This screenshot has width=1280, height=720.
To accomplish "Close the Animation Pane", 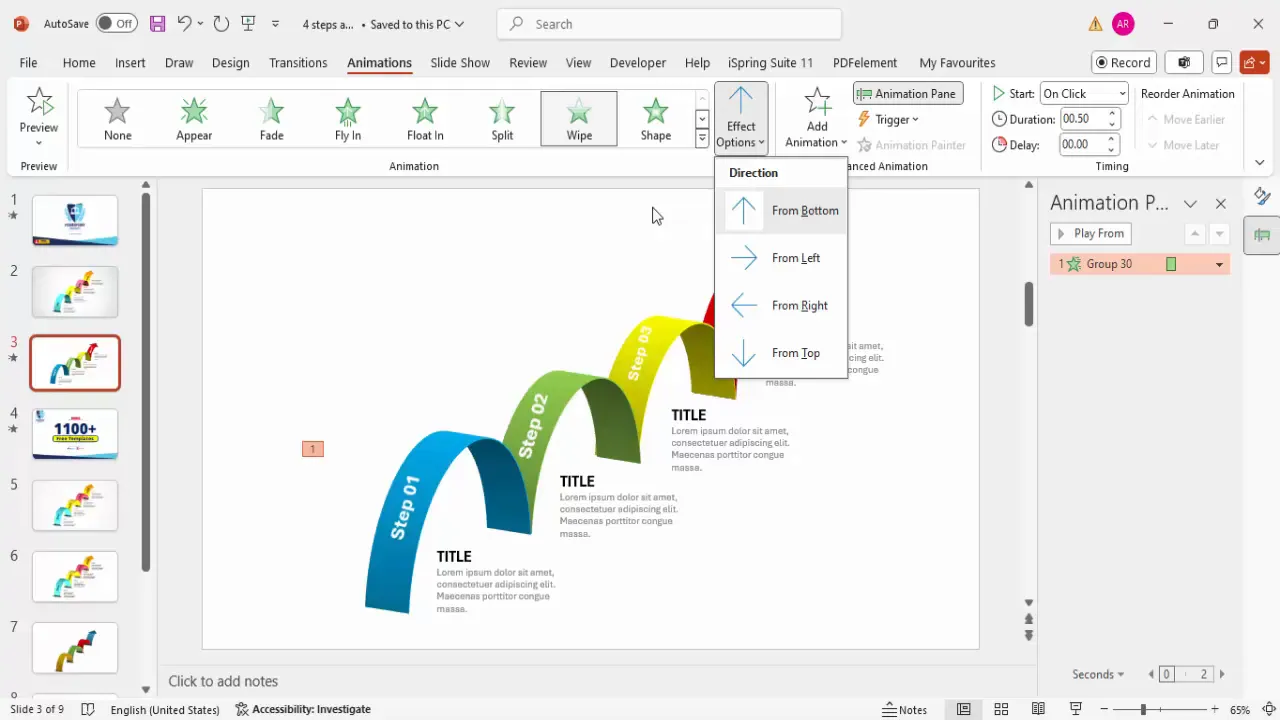I will [x=1220, y=204].
